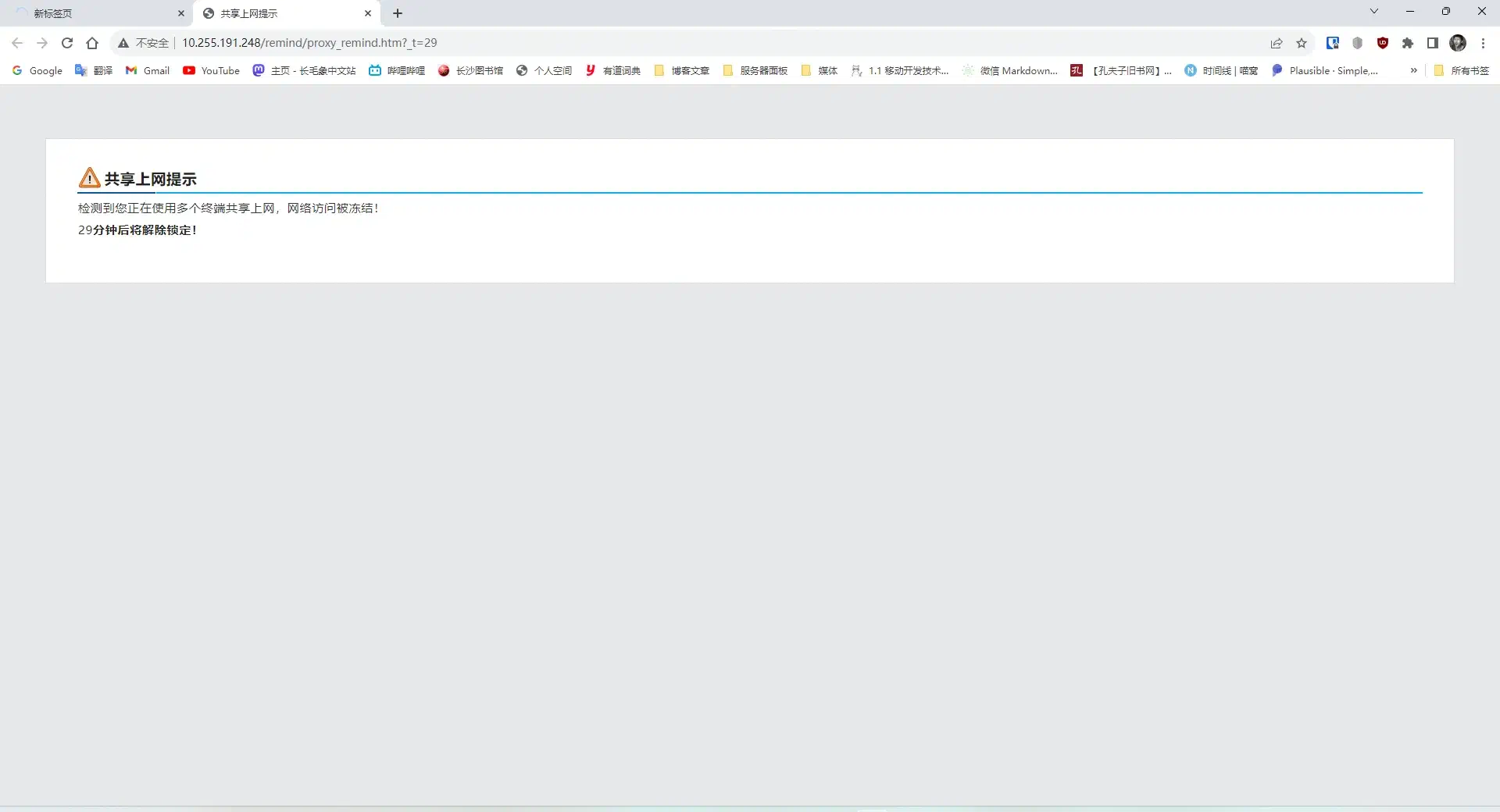1500x812 pixels.
Task: Expand the hidden bookmarks overflow chevron
Action: pos(1413,70)
